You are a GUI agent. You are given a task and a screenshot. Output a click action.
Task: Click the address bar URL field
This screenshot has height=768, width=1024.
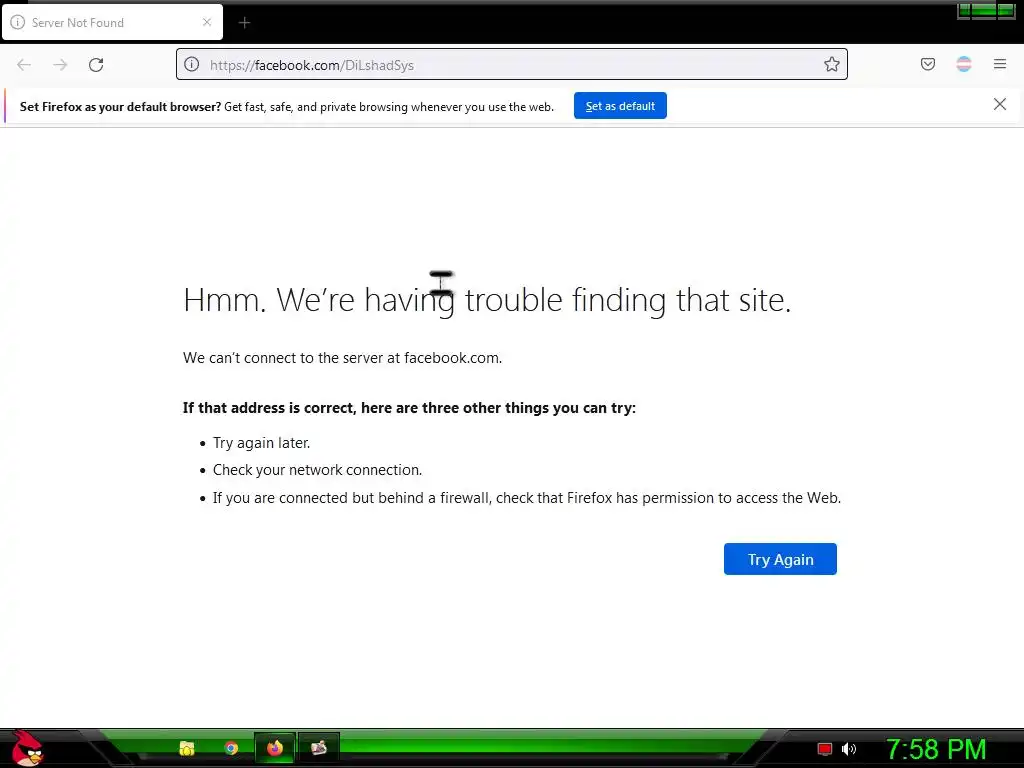tap(512, 64)
